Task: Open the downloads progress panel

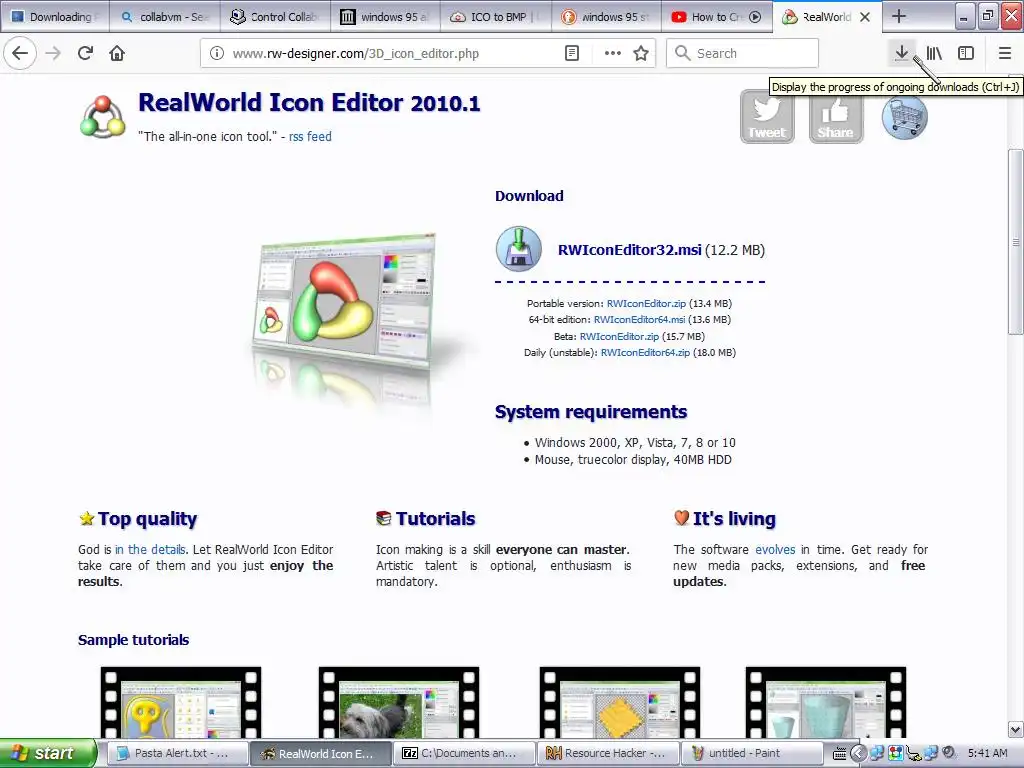Action: (901, 53)
